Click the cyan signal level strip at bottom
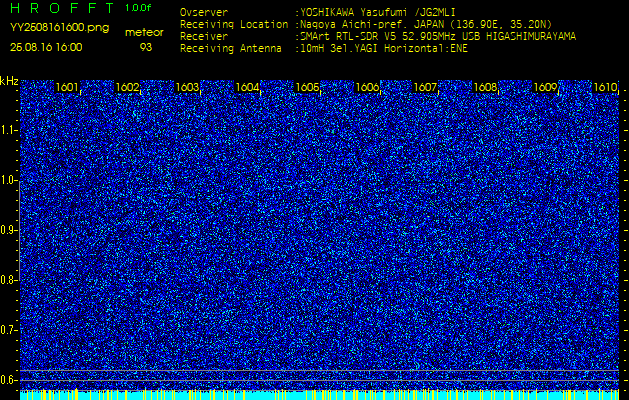Image resolution: width=629 pixels, height=400 pixels. pos(319,395)
